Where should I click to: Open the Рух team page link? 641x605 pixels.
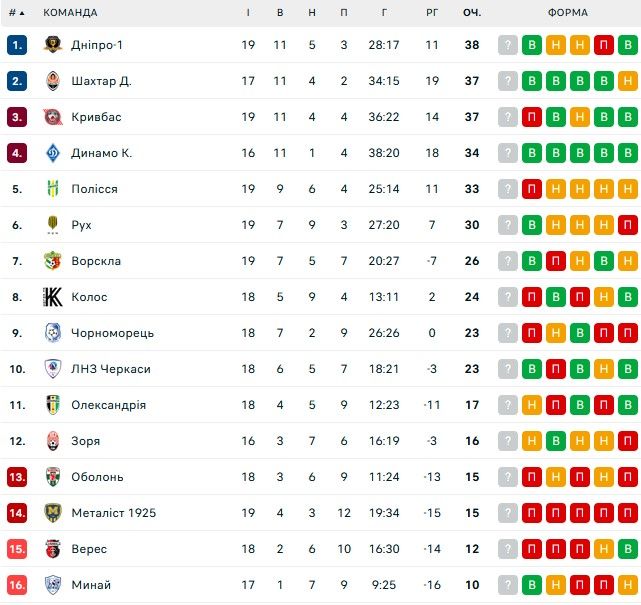click(81, 225)
